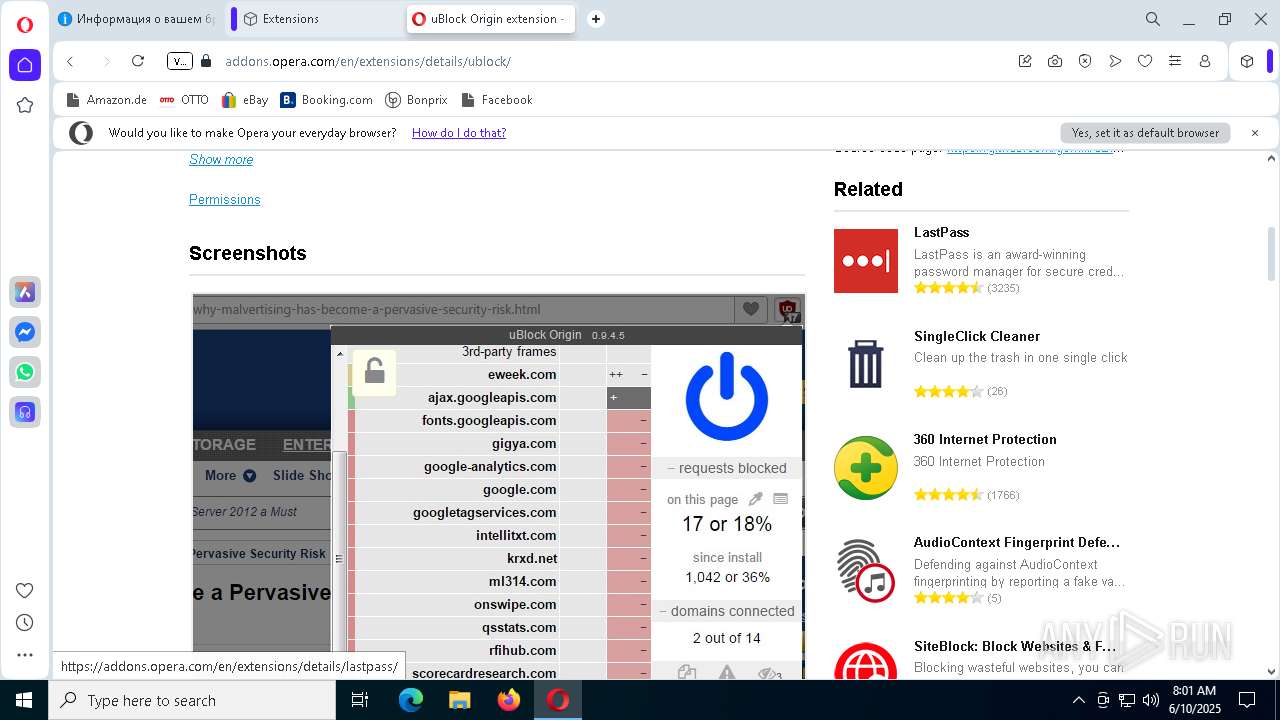Open Easy Setup sliders icon
The image size is (1280, 720).
[1175, 61]
